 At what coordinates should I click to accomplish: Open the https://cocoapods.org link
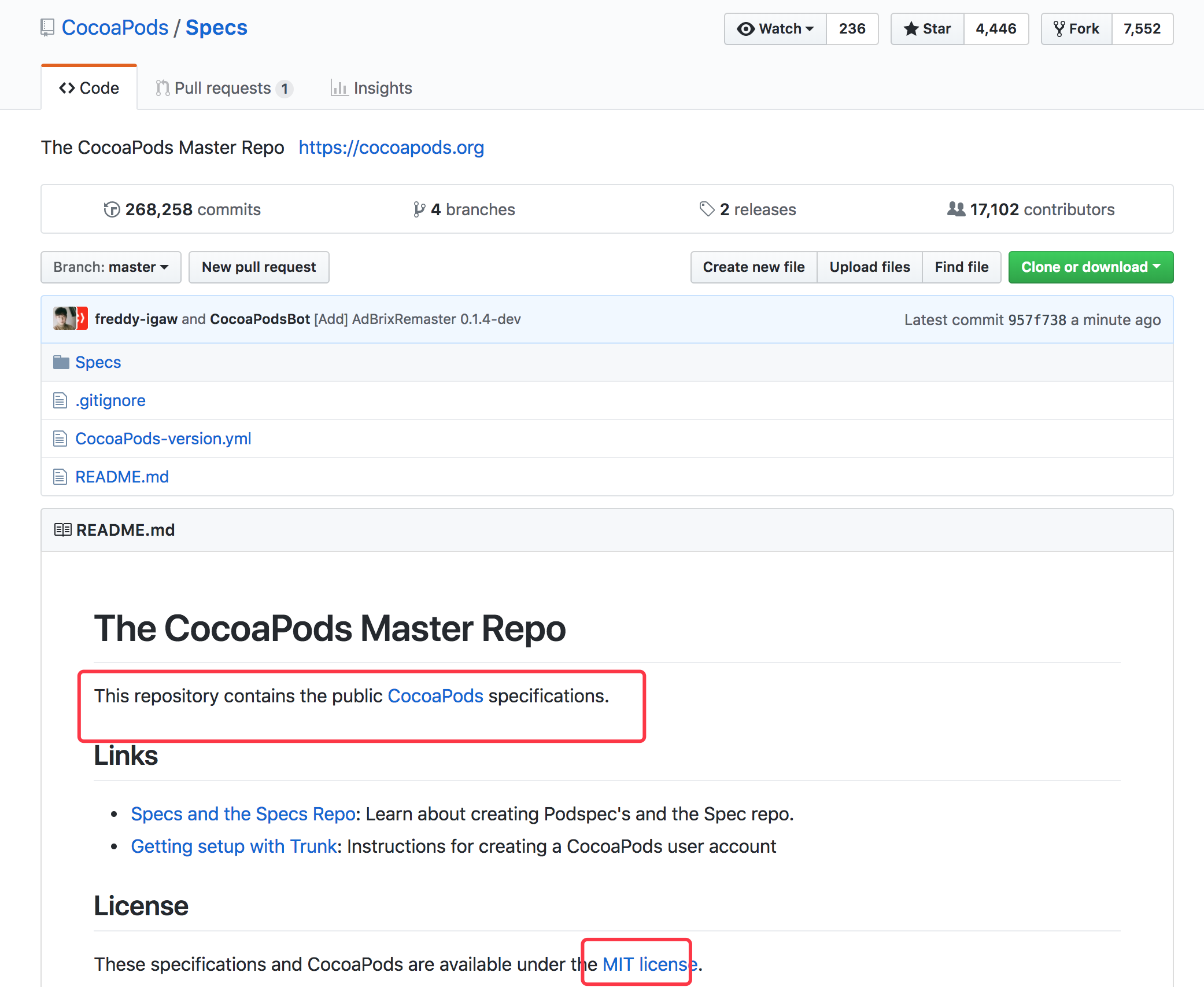pyautogui.click(x=391, y=148)
